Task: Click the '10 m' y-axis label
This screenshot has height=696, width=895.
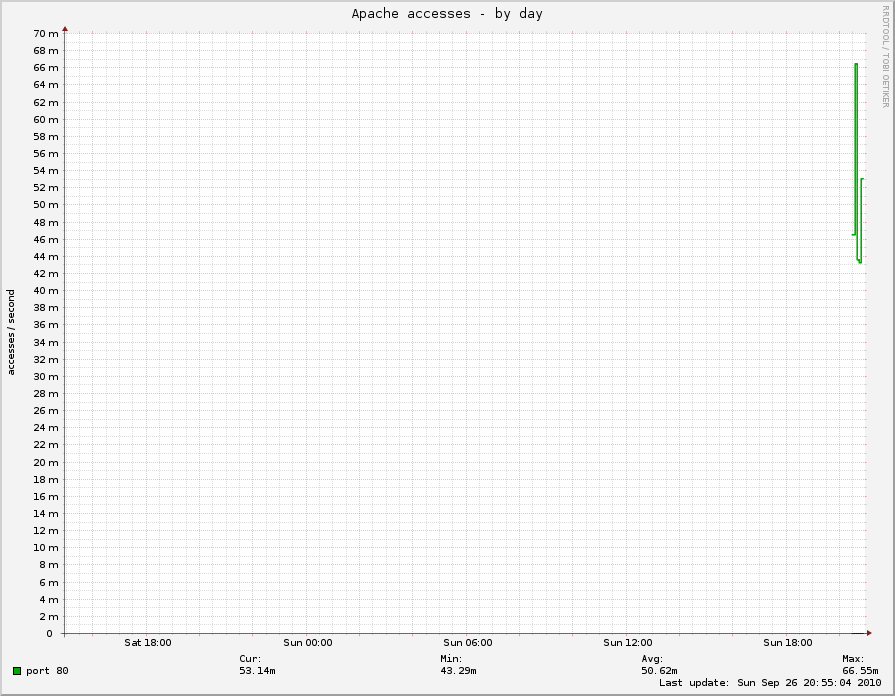Action: (46, 548)
